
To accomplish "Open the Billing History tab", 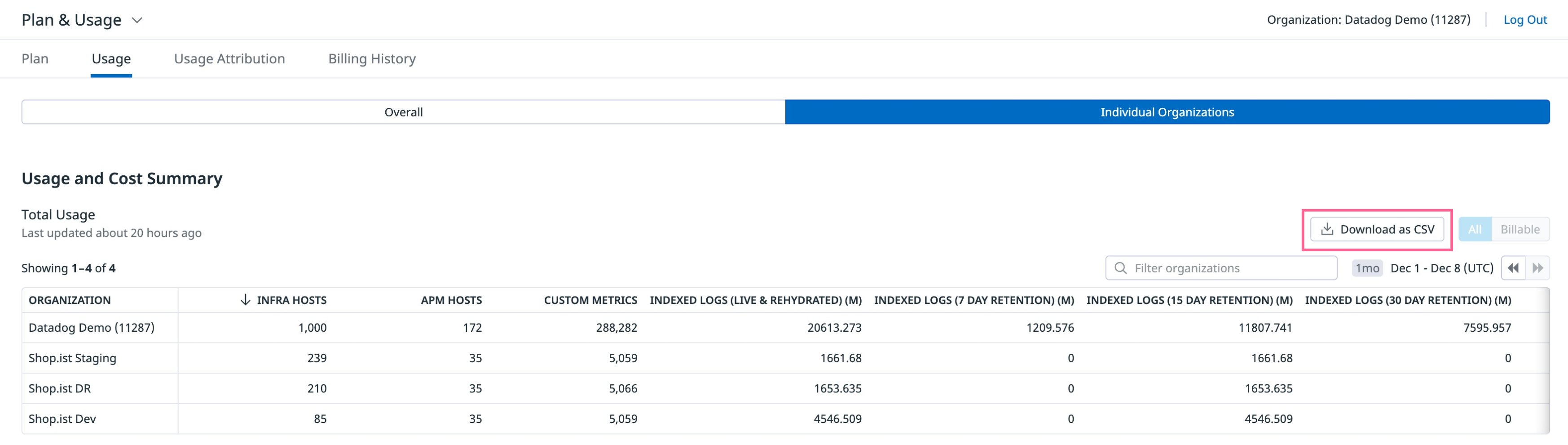I will [x=371, y=58].
